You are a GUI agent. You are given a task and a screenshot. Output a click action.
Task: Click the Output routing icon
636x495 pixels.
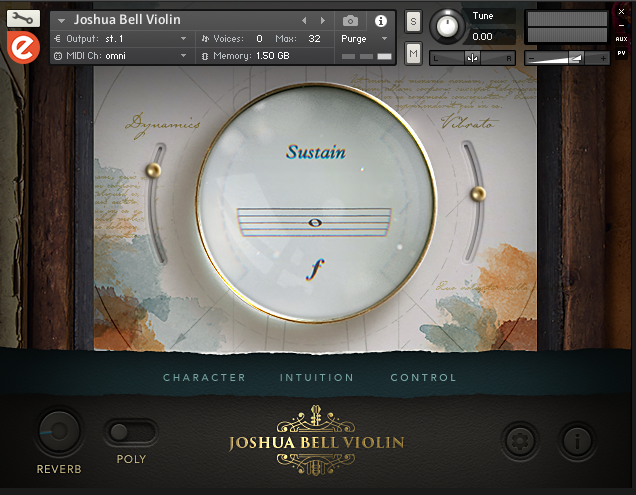point(58,39)
